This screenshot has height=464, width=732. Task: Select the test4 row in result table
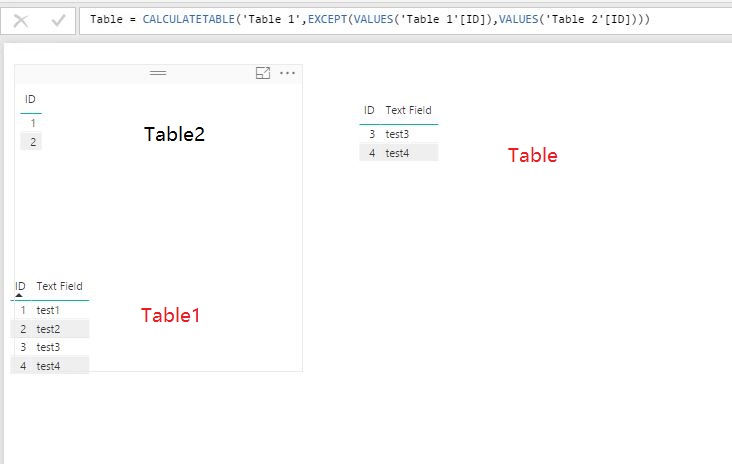399,153
